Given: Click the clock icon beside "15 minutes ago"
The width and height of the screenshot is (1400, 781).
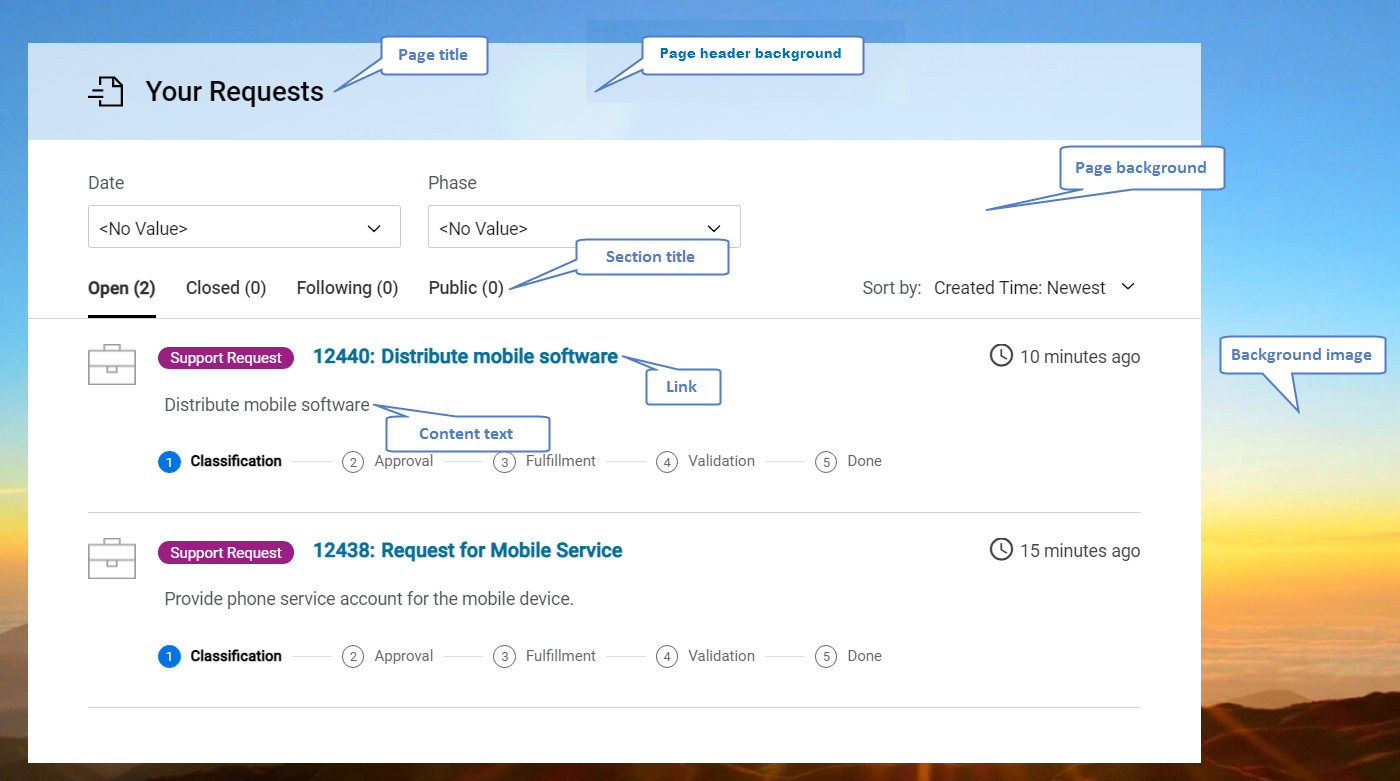Looking at the screenshot, I should [x=1001, y=549].
